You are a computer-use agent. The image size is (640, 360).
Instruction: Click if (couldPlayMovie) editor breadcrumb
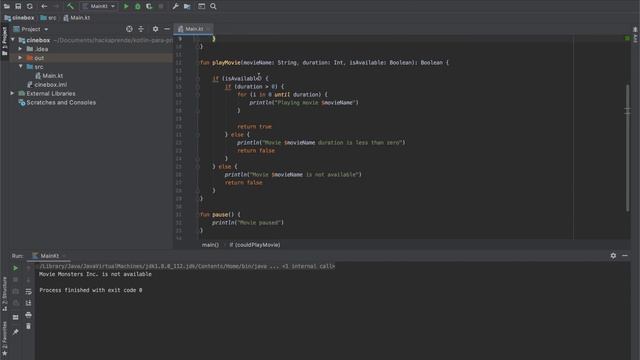(255, 245)
